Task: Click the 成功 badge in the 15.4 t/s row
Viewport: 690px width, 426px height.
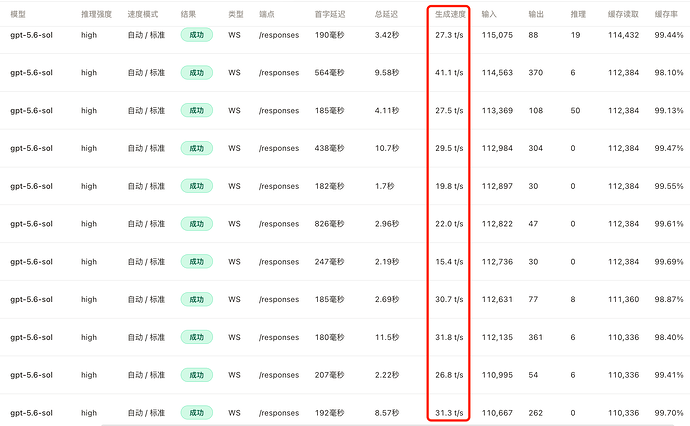Action: pos(197,261)
